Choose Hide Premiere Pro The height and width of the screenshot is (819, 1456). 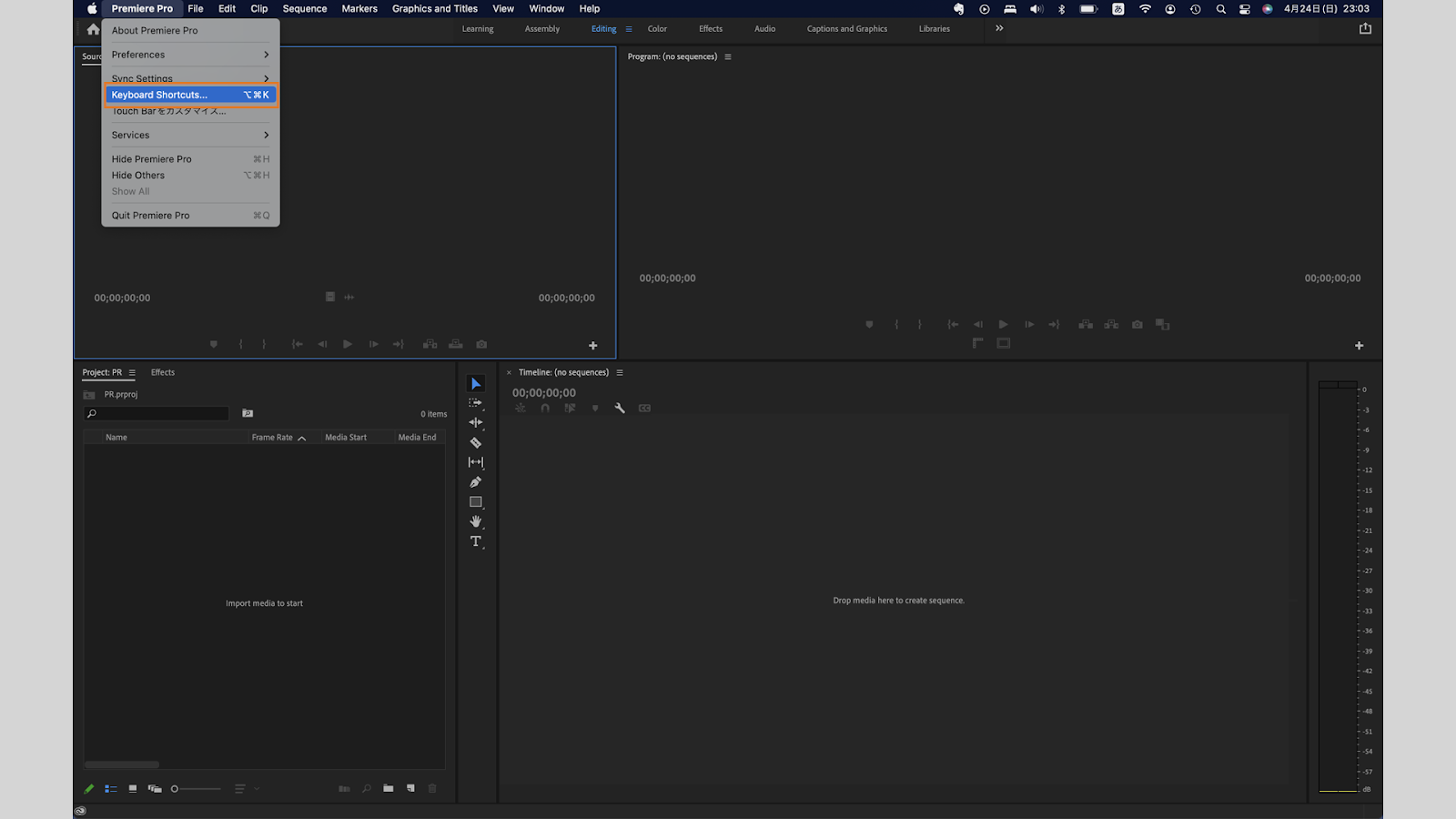(190, 159)
